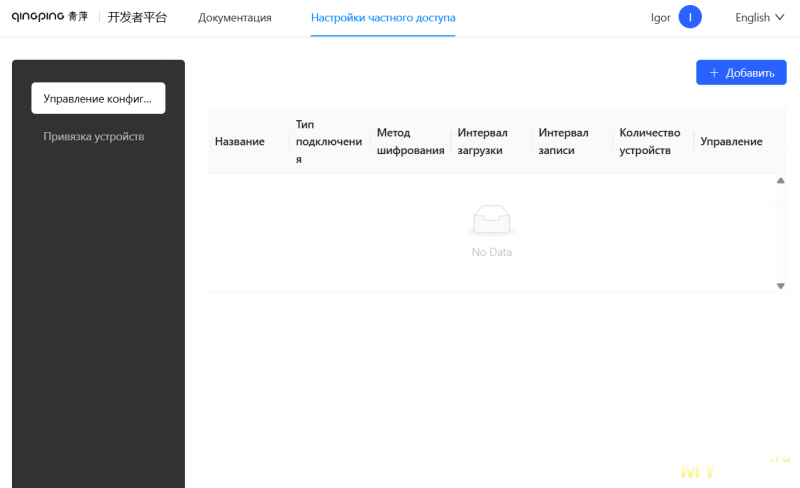Open the user avatar icon

(690, 17)
